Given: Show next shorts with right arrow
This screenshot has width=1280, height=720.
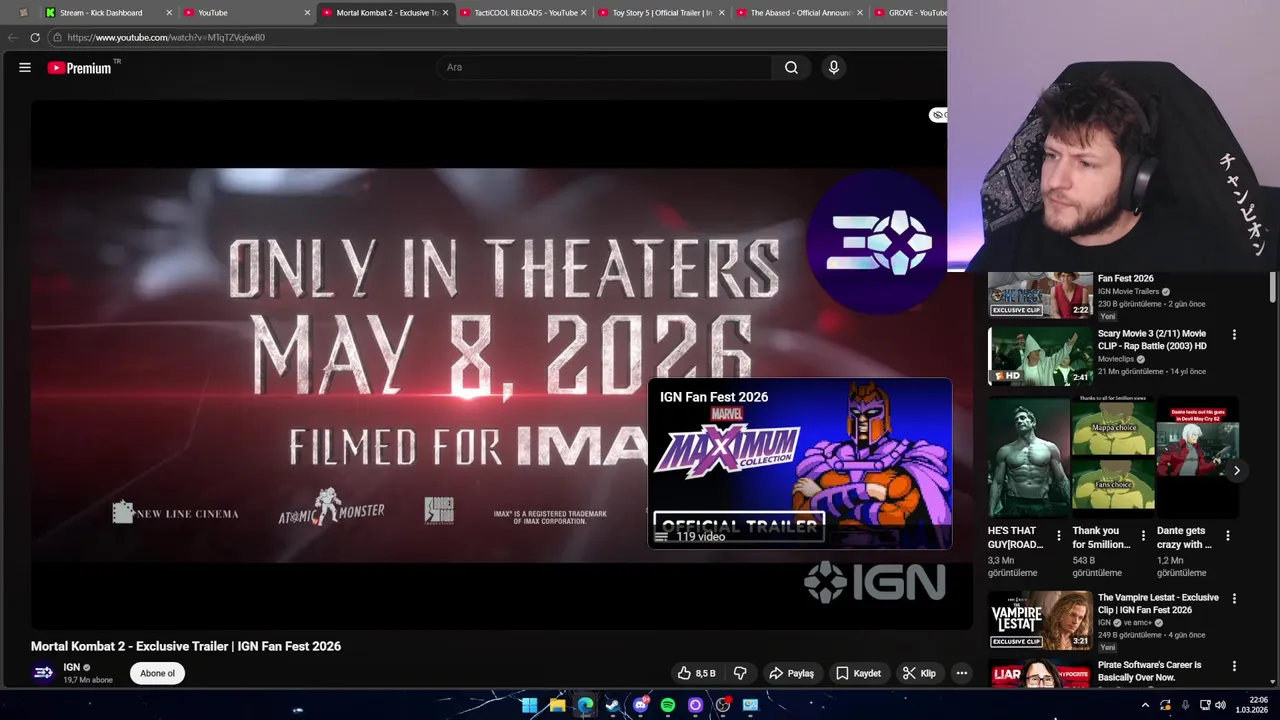Looking at the screenshot, I should click(1237, 470).
